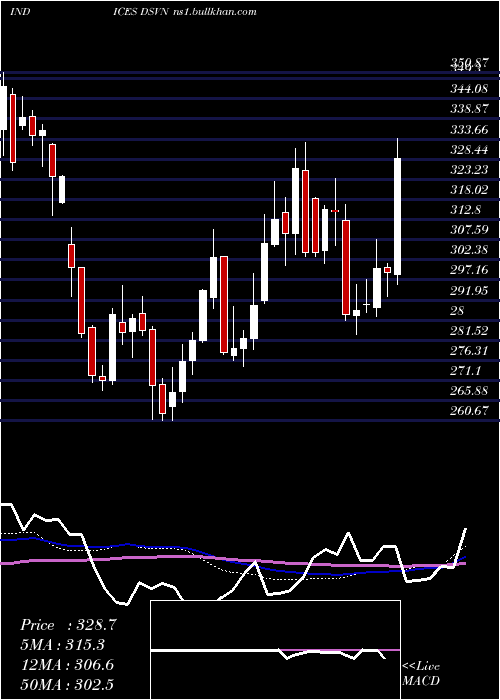The image size is (500, 700).
Task: Click the 291.95 price axis label
Action: (469, 291)
